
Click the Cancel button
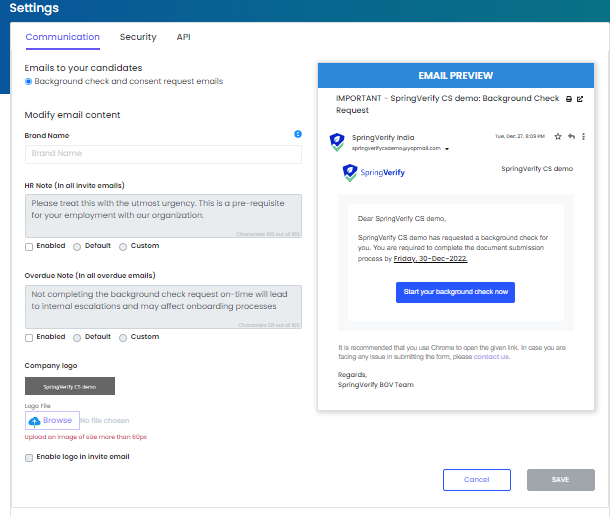click(477, 480)
